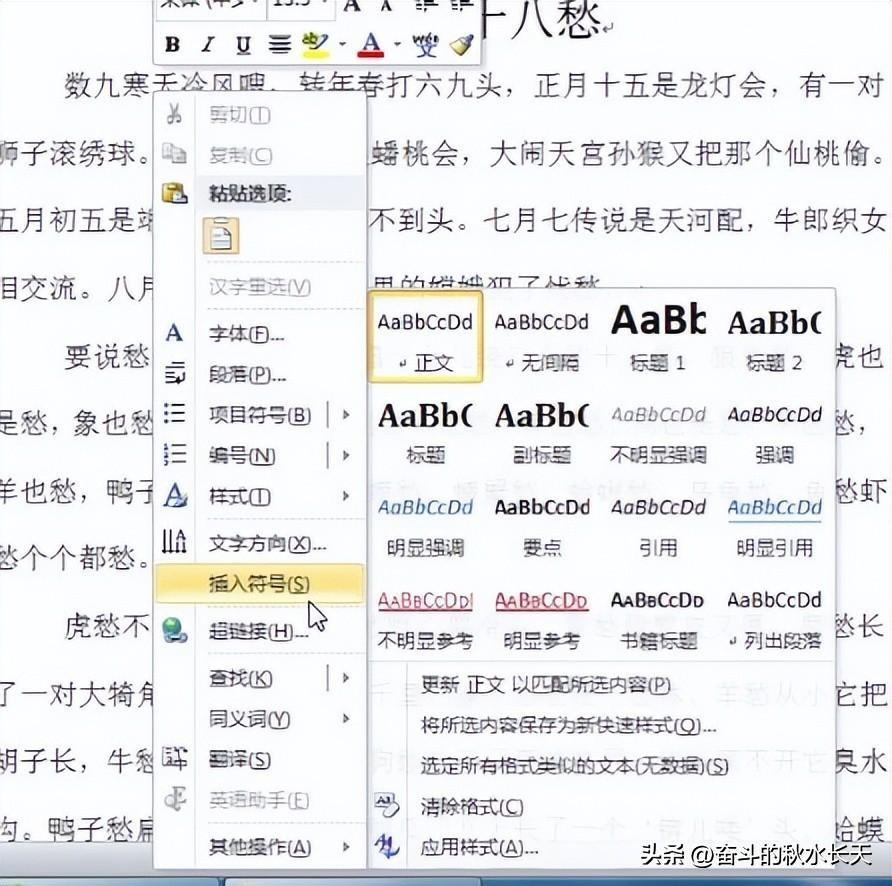This screenshot has height=886, width=892.
Task: Choose 更新 正文 以匹配所选内容(P)
Action: pos(546,685)
